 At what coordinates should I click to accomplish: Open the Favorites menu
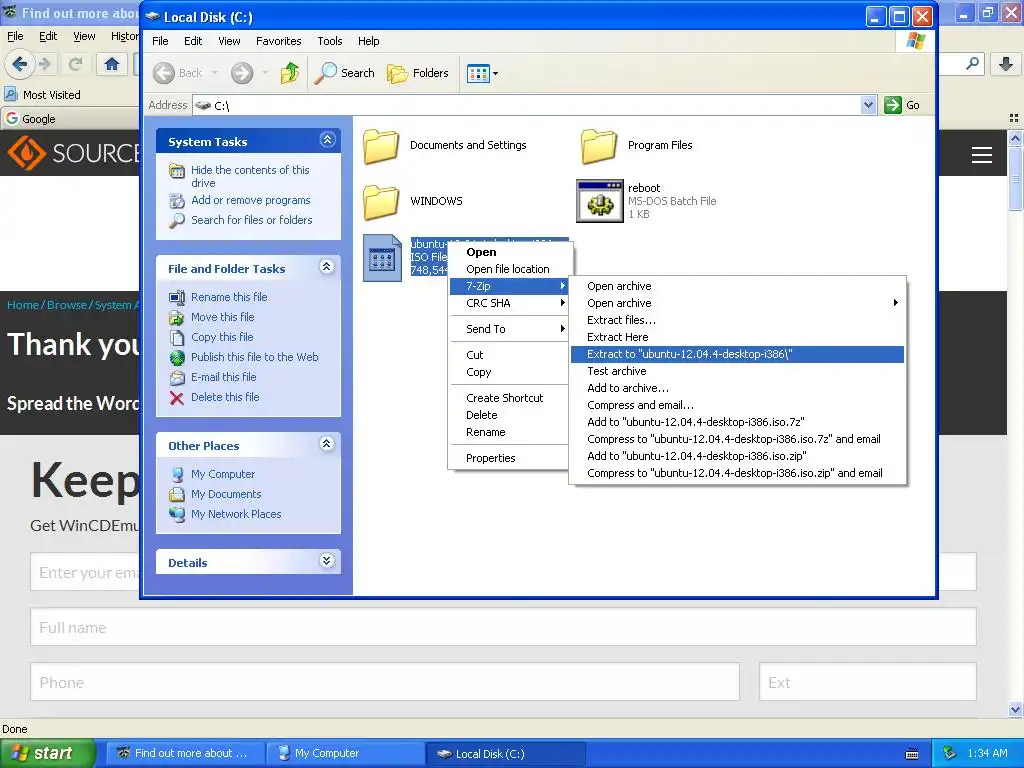coord(278,41)
